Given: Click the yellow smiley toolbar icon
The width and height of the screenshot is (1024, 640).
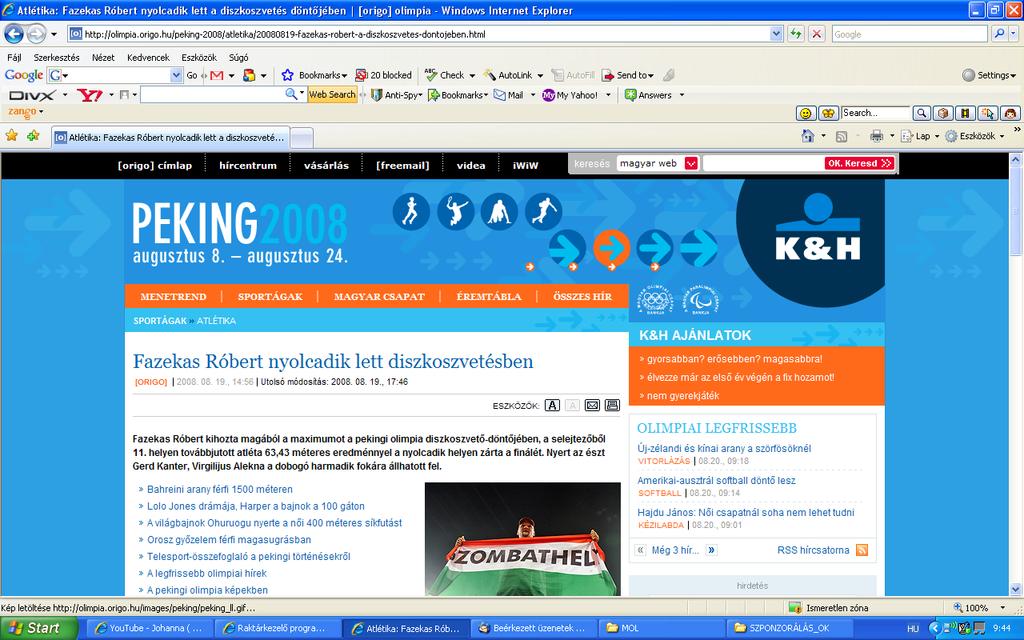Looking at the screenshot, I should (806, 114).
